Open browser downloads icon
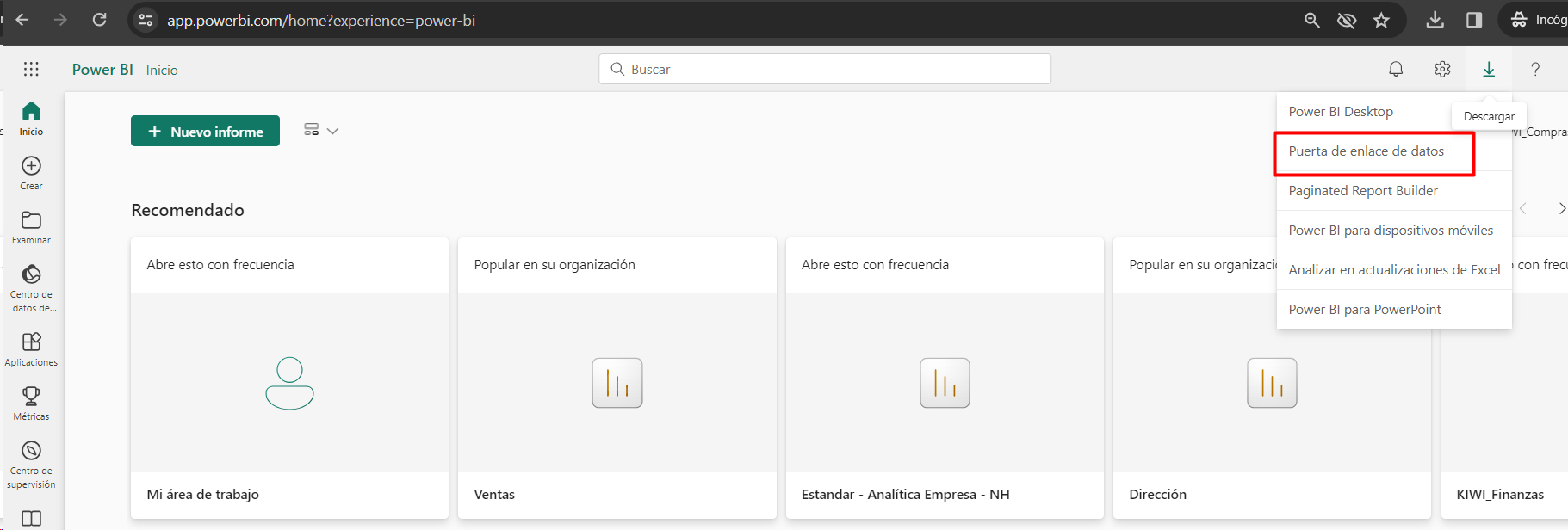 1435,20
